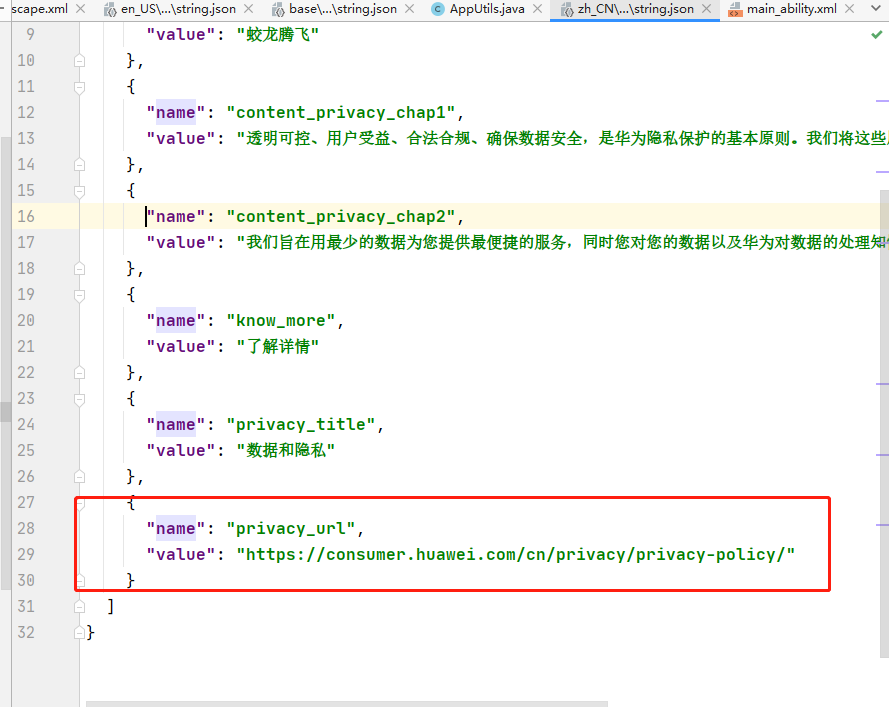Click the main_ability.xml file icon
The image size is (889, 707).
pos(735,9)
